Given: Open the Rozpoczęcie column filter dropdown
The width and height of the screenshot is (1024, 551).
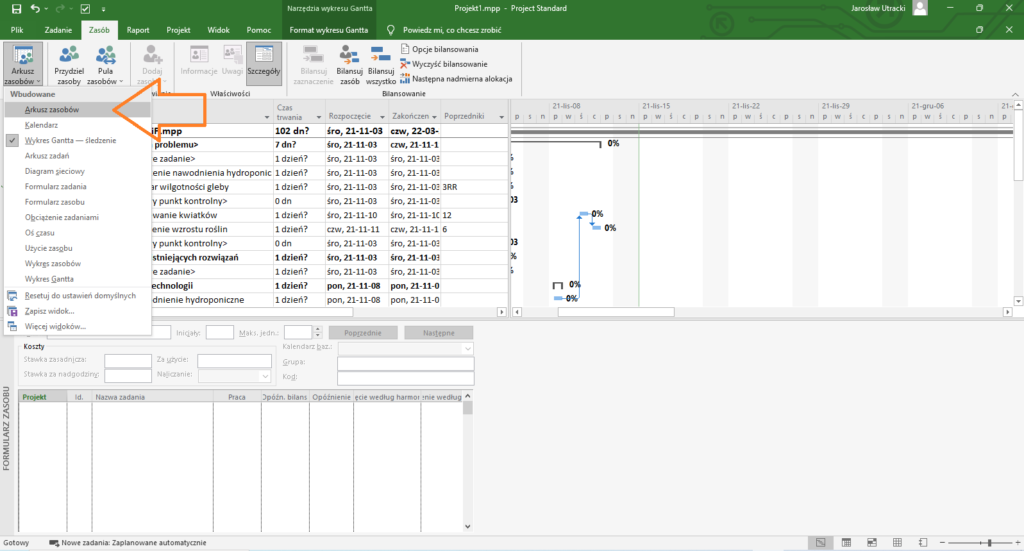Looking at the screenshot, I should [378, 114].
